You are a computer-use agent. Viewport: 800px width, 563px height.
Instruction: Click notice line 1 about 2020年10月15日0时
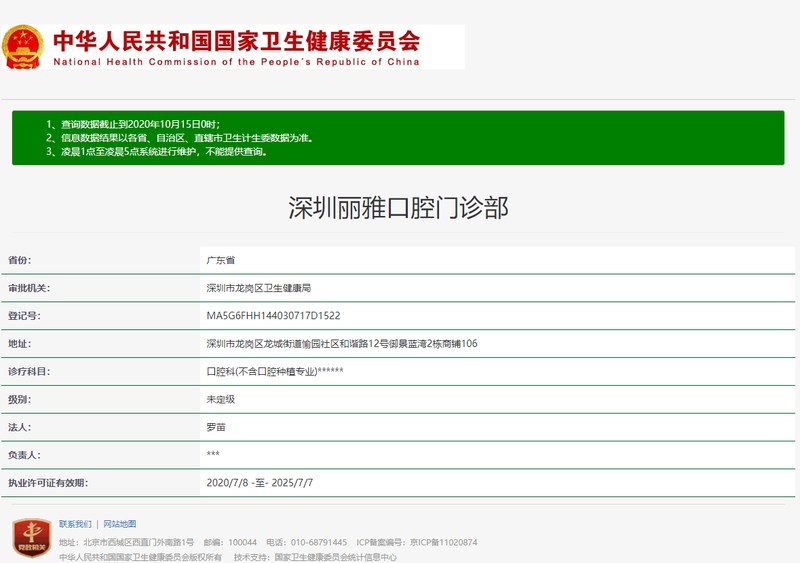pos(133,124)
